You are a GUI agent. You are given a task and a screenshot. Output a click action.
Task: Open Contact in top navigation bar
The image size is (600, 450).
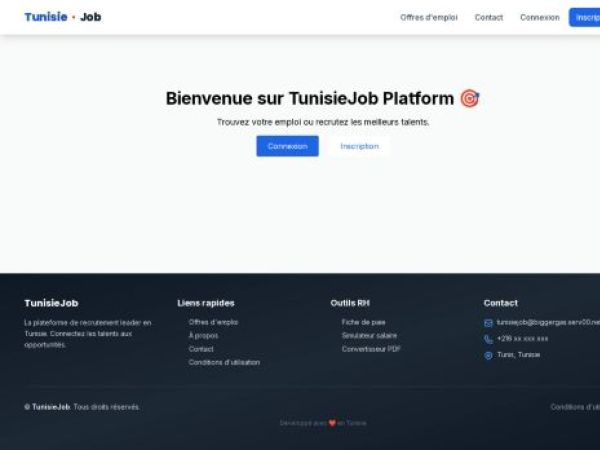click(489, 18)
